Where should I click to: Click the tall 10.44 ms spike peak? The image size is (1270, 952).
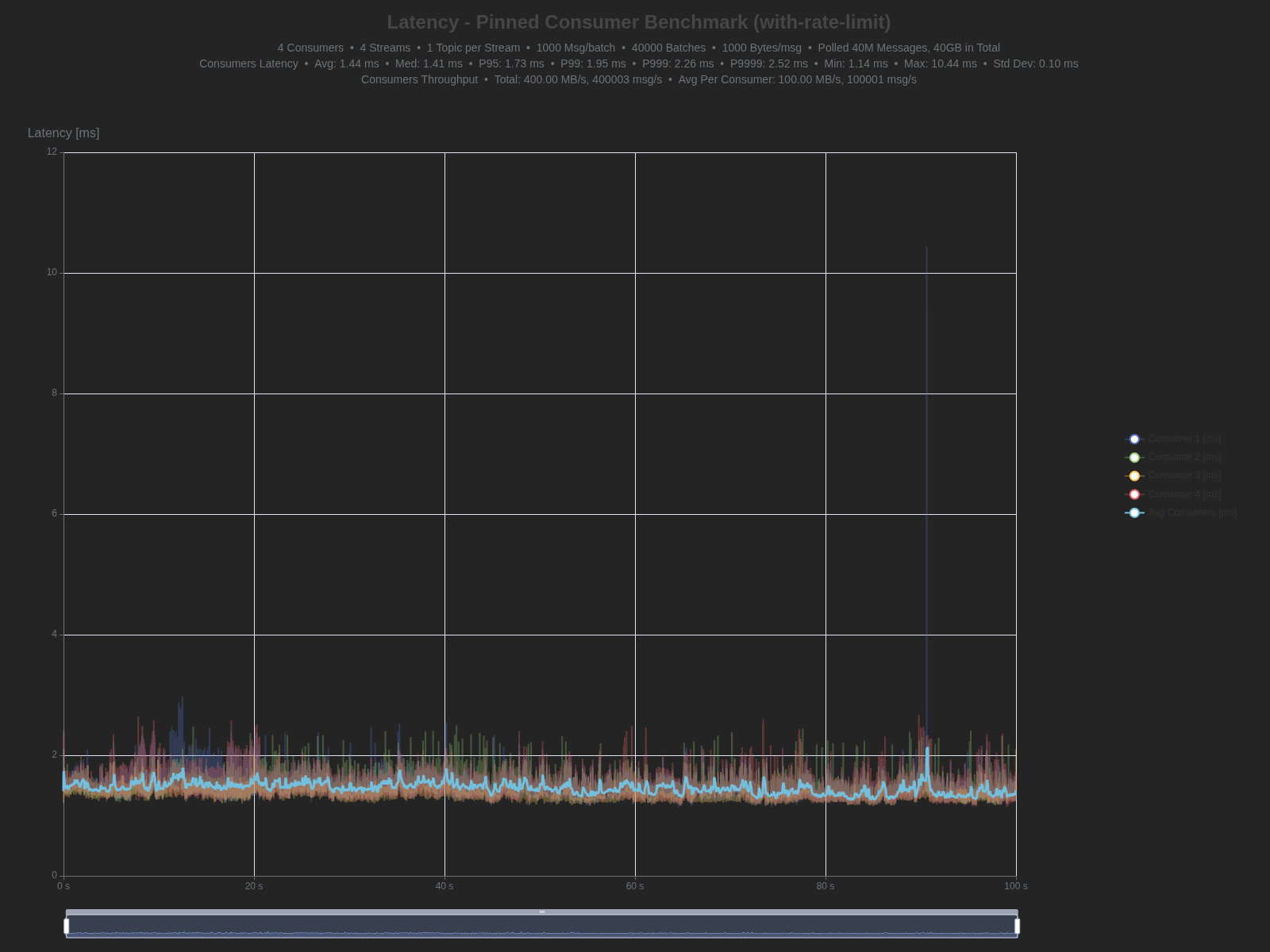[x=926, y=248]
